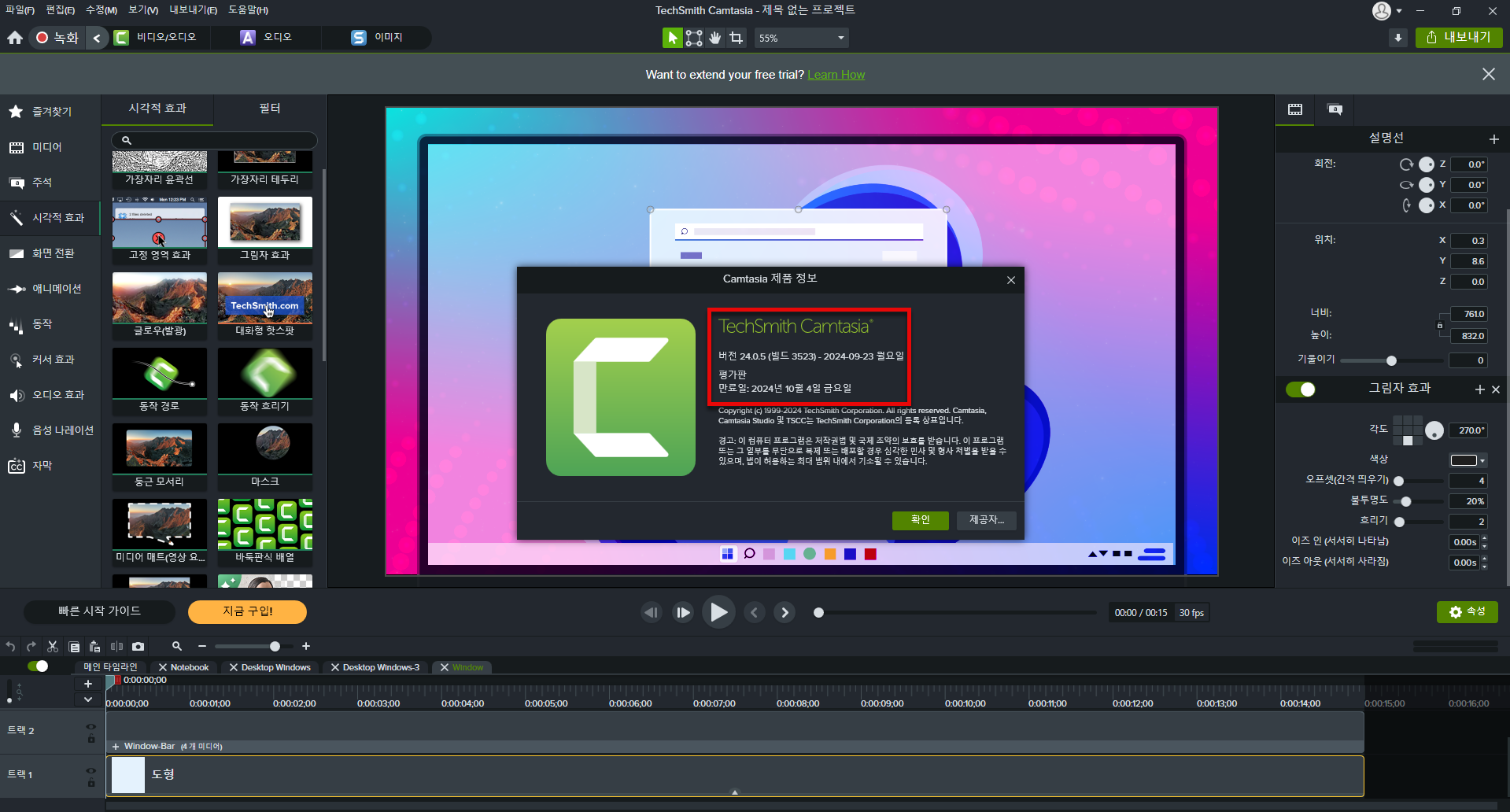Open the Cursor Effects (커서 효과) panel

[50, 360]
